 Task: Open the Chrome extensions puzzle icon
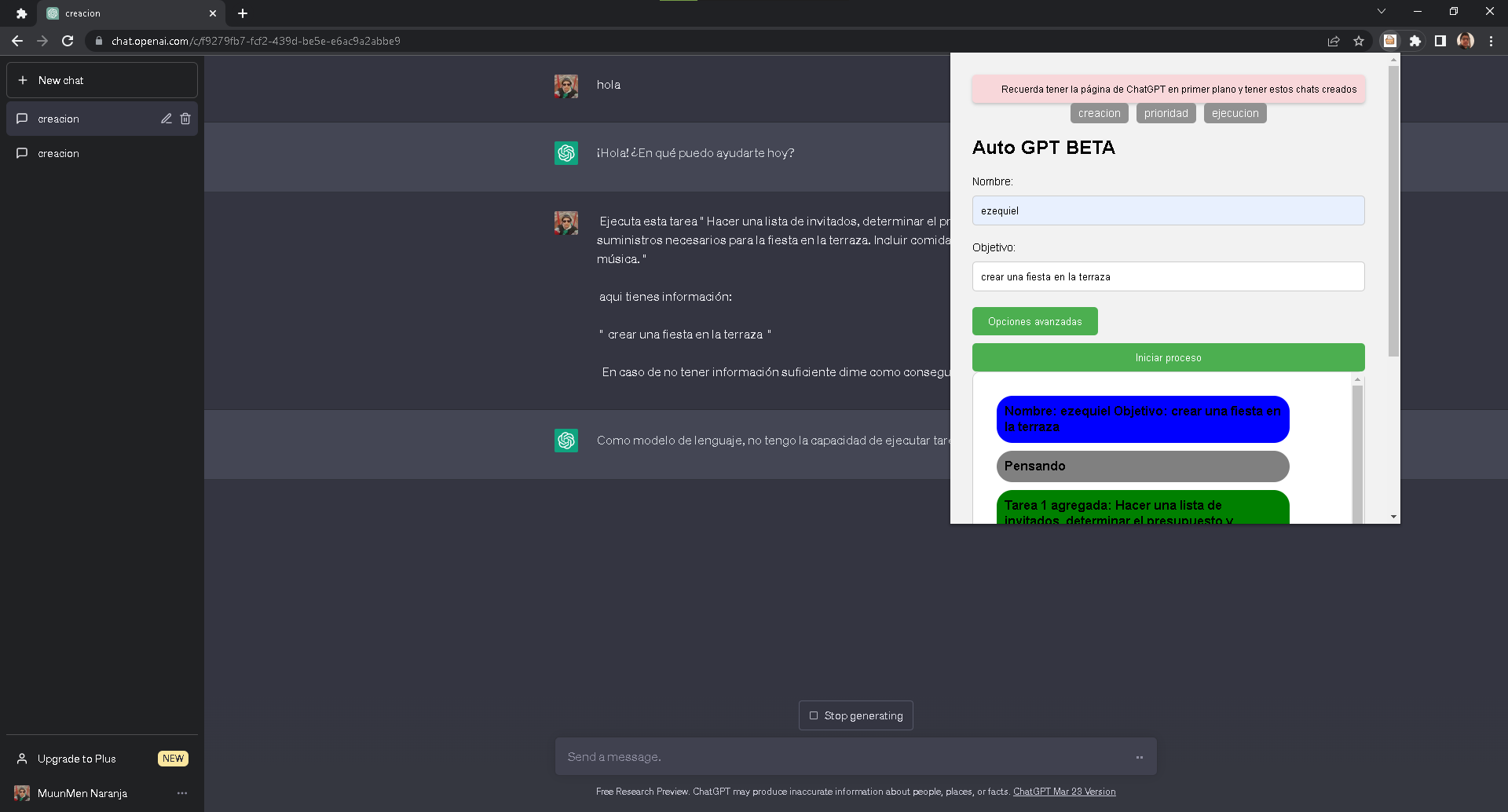[1416, 41]
